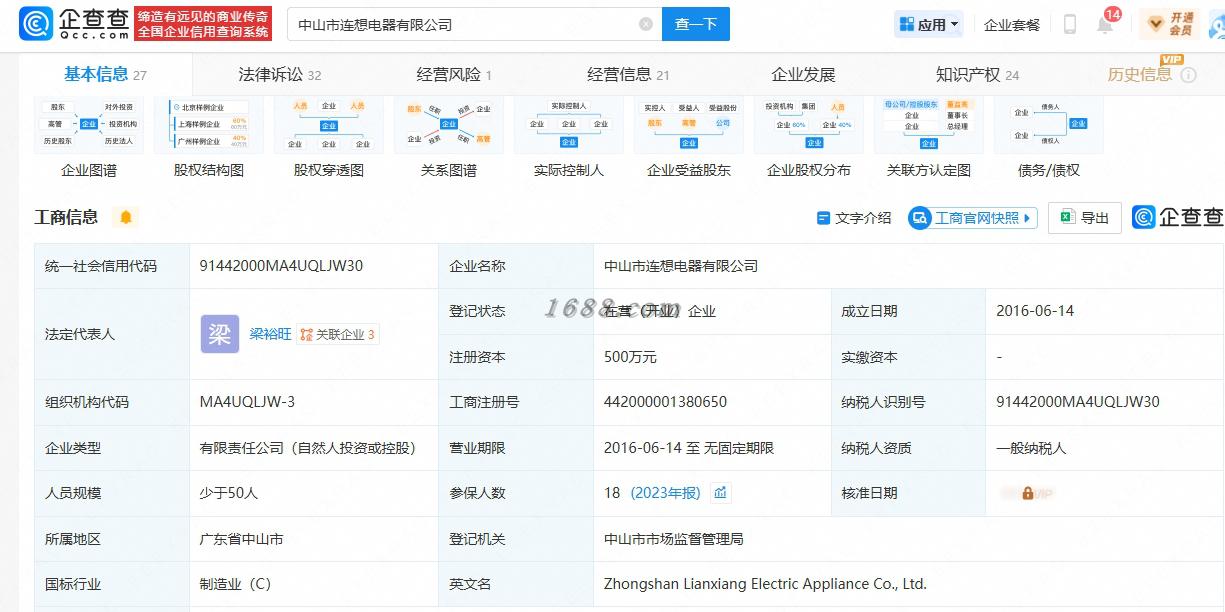Select the 广东省中山市 region value
Screen dimensions: 1225x612
(x=241, y=539)
